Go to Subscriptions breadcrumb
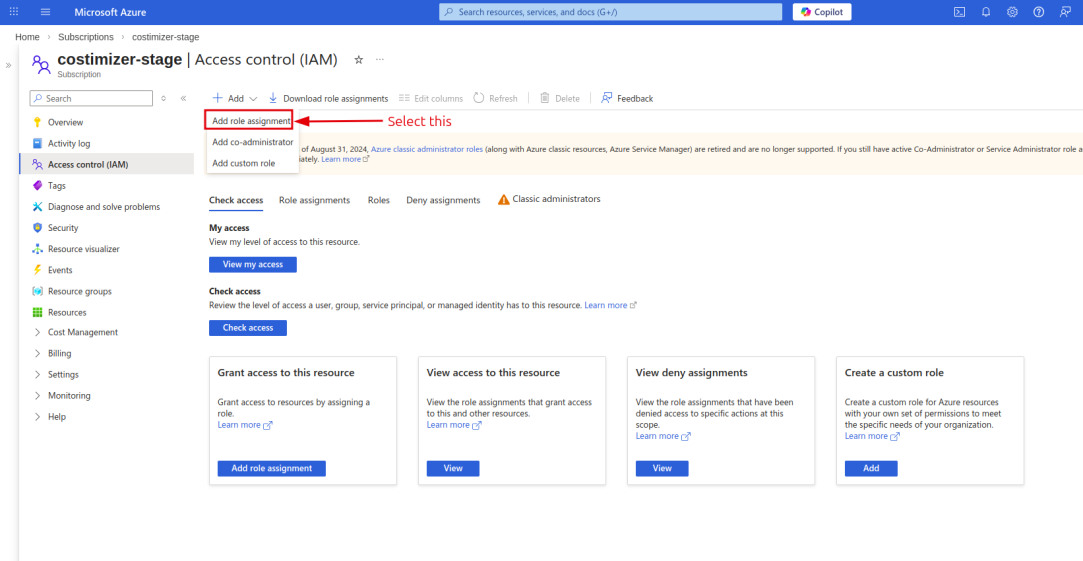This screenshot has height=561, width=1083. click(x=86, y=37)
